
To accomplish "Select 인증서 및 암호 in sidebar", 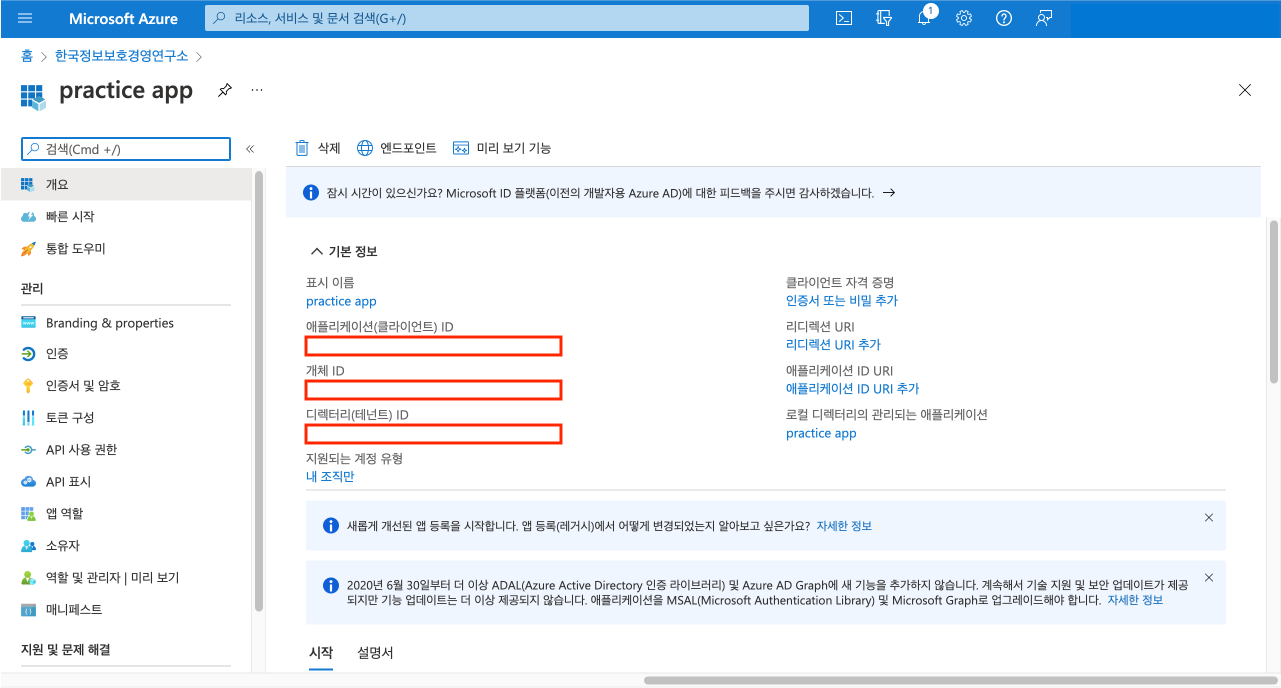I will tap(82, 386).
